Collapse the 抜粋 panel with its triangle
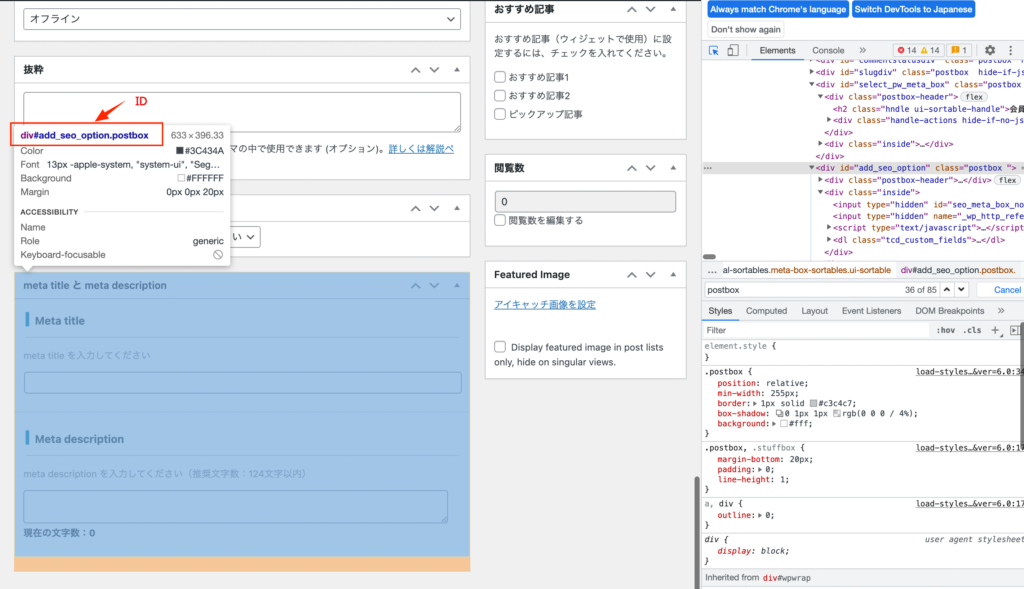The height and width of the screenshot is (589, 1024). point(457,69)
